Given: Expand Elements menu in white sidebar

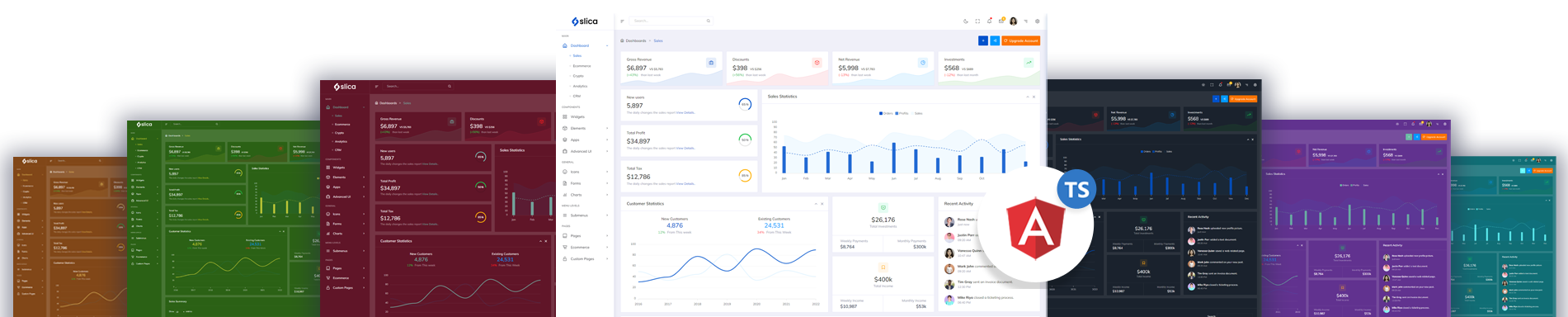Looking at the screenshot, I should (586, 128).
